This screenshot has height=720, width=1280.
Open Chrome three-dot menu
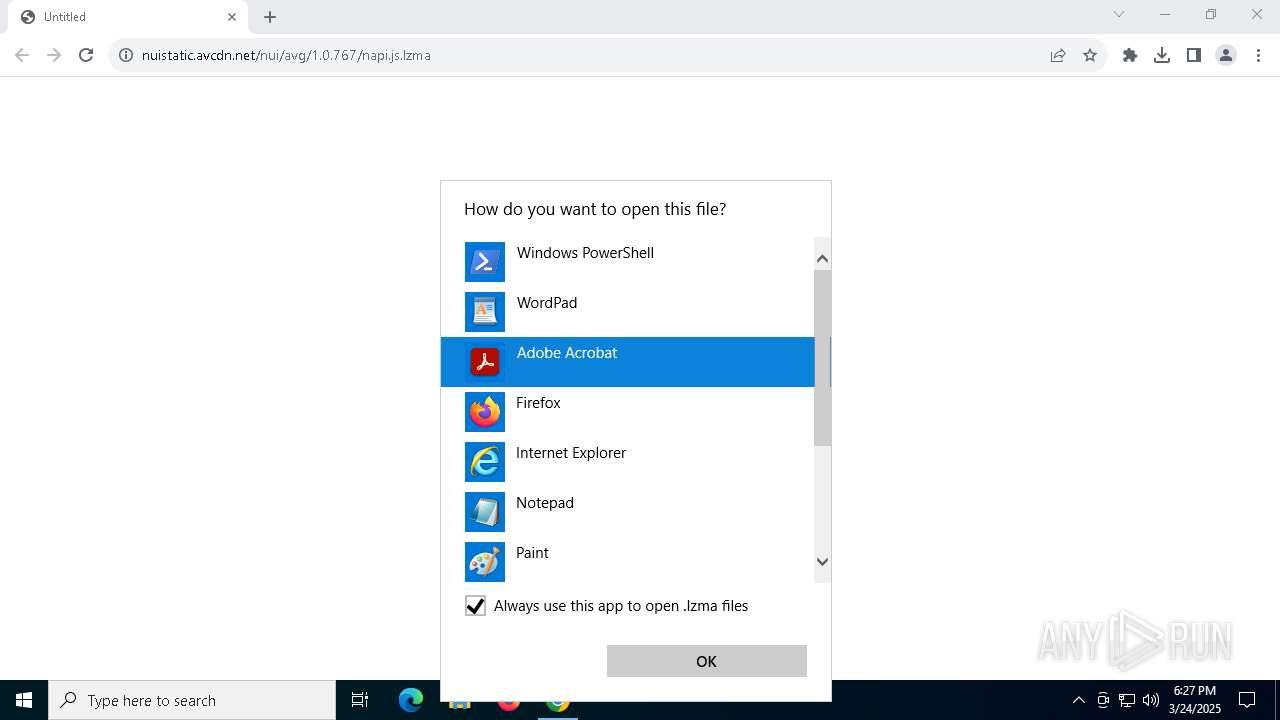1258,55
